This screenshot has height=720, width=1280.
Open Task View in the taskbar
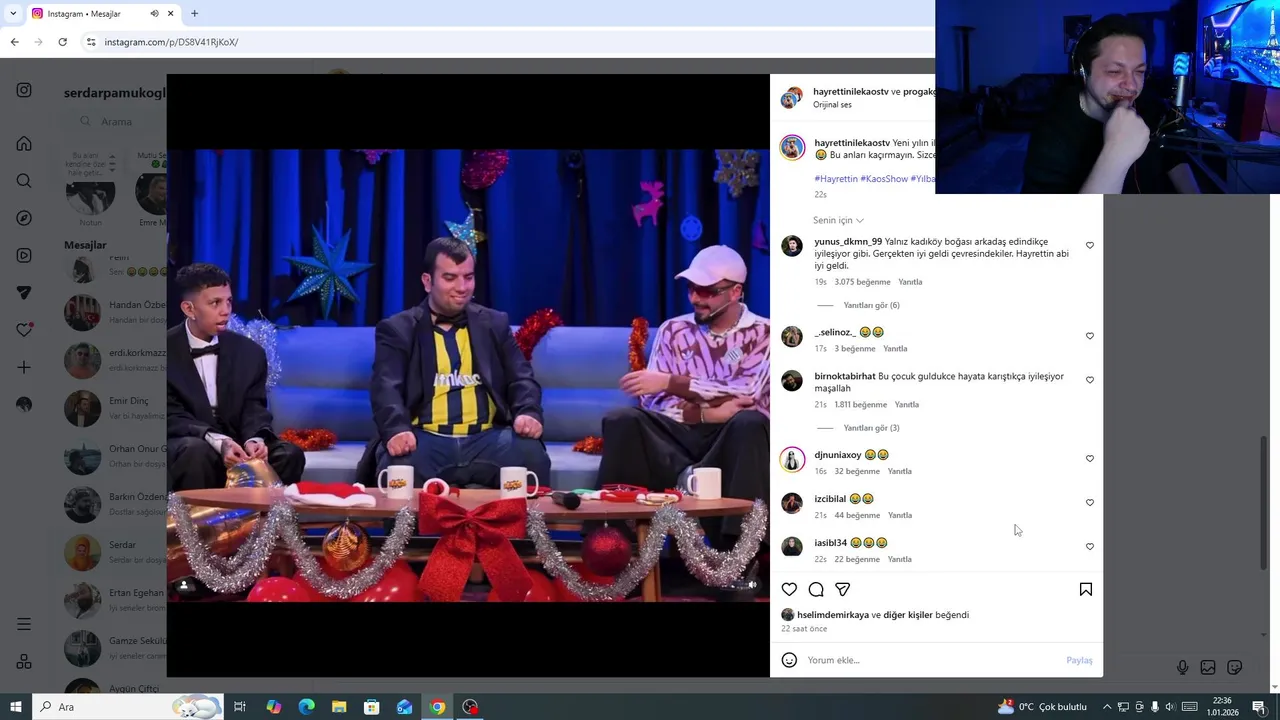pos(240,707)
